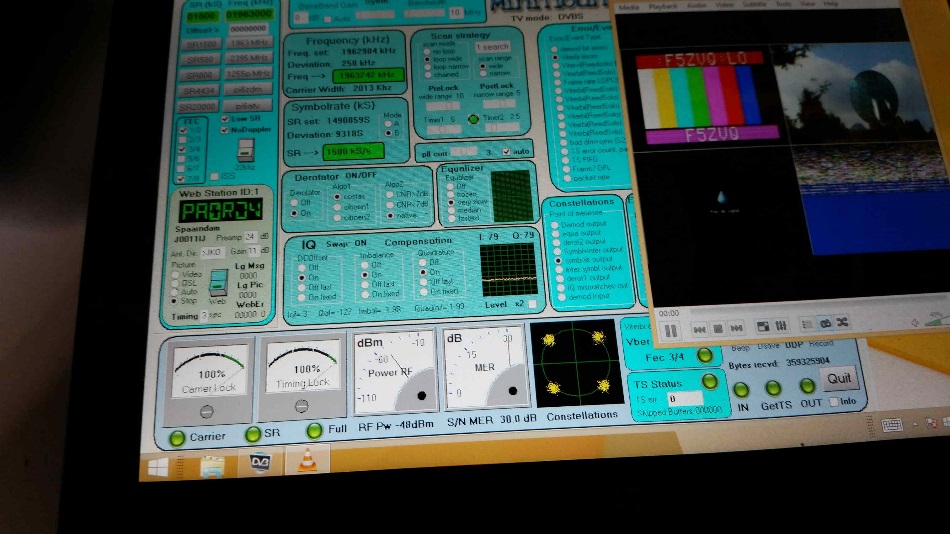Flip the Web toggle switch
Screen dimensions: 950x534
(218, 283)
